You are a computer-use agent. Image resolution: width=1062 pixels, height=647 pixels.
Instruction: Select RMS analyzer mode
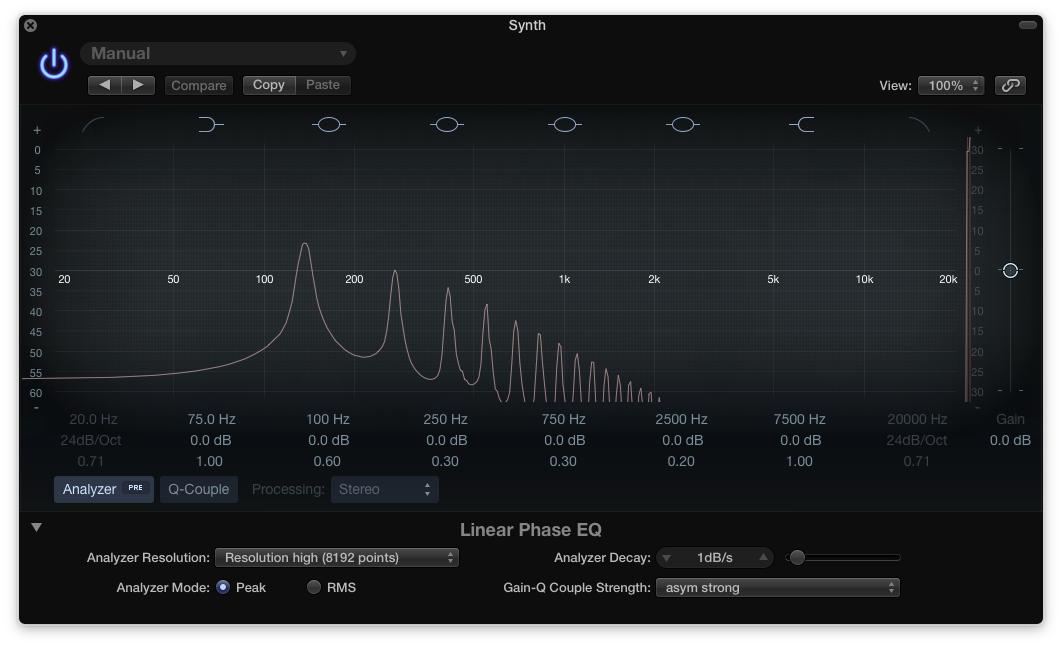[x=314, y=588]
